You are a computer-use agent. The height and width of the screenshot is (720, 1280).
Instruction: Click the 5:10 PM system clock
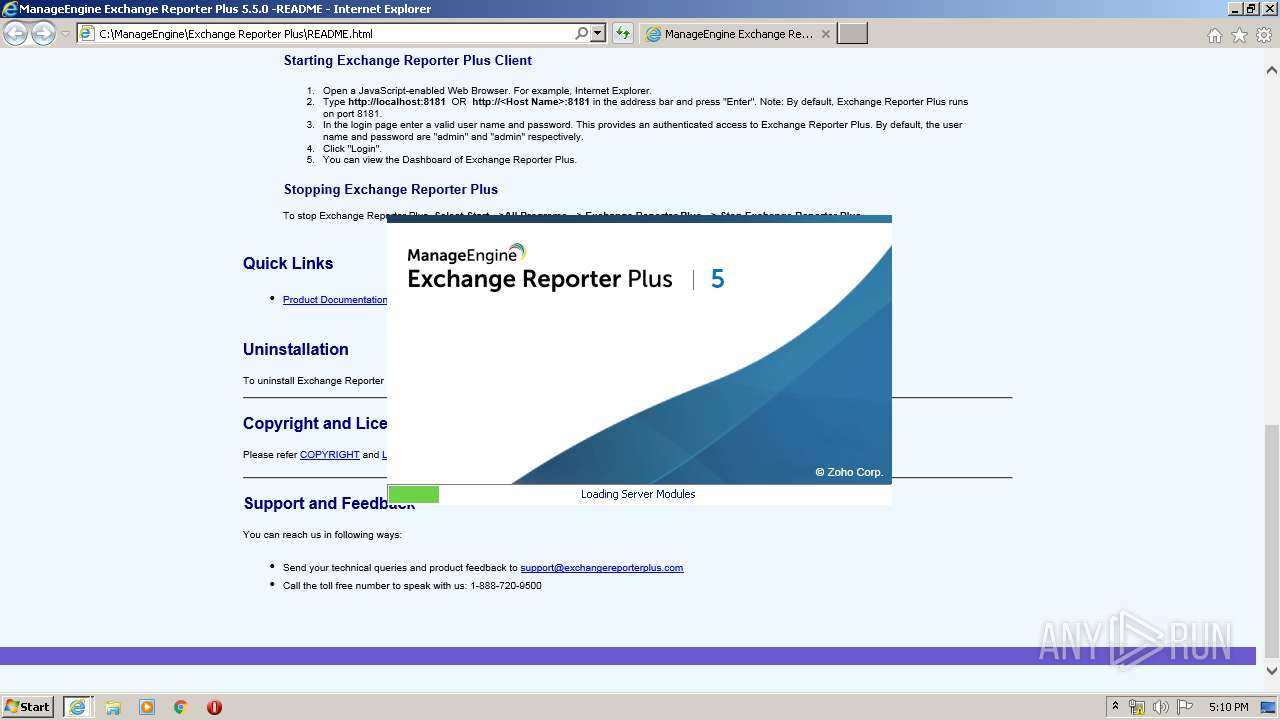coord(1228,707)
